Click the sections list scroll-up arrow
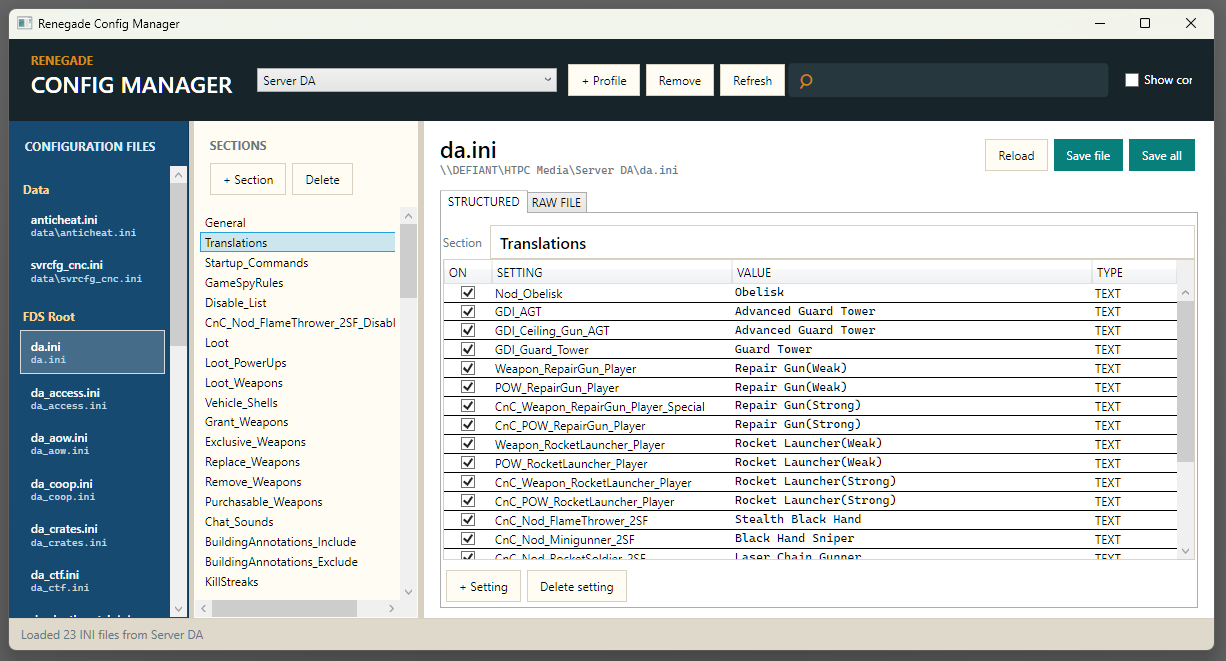Viewport: 1226px width, 661px height. point(408,215)
